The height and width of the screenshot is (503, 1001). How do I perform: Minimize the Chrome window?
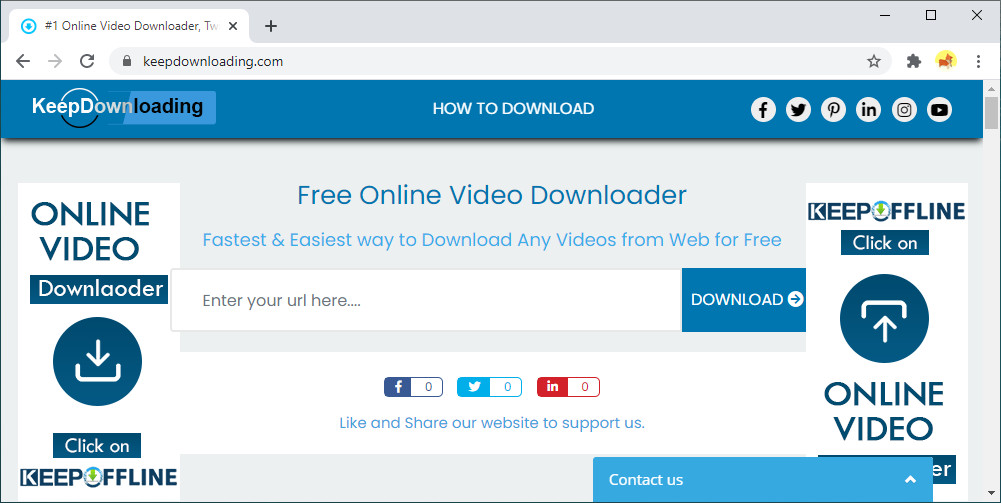(x=885, y=15)
